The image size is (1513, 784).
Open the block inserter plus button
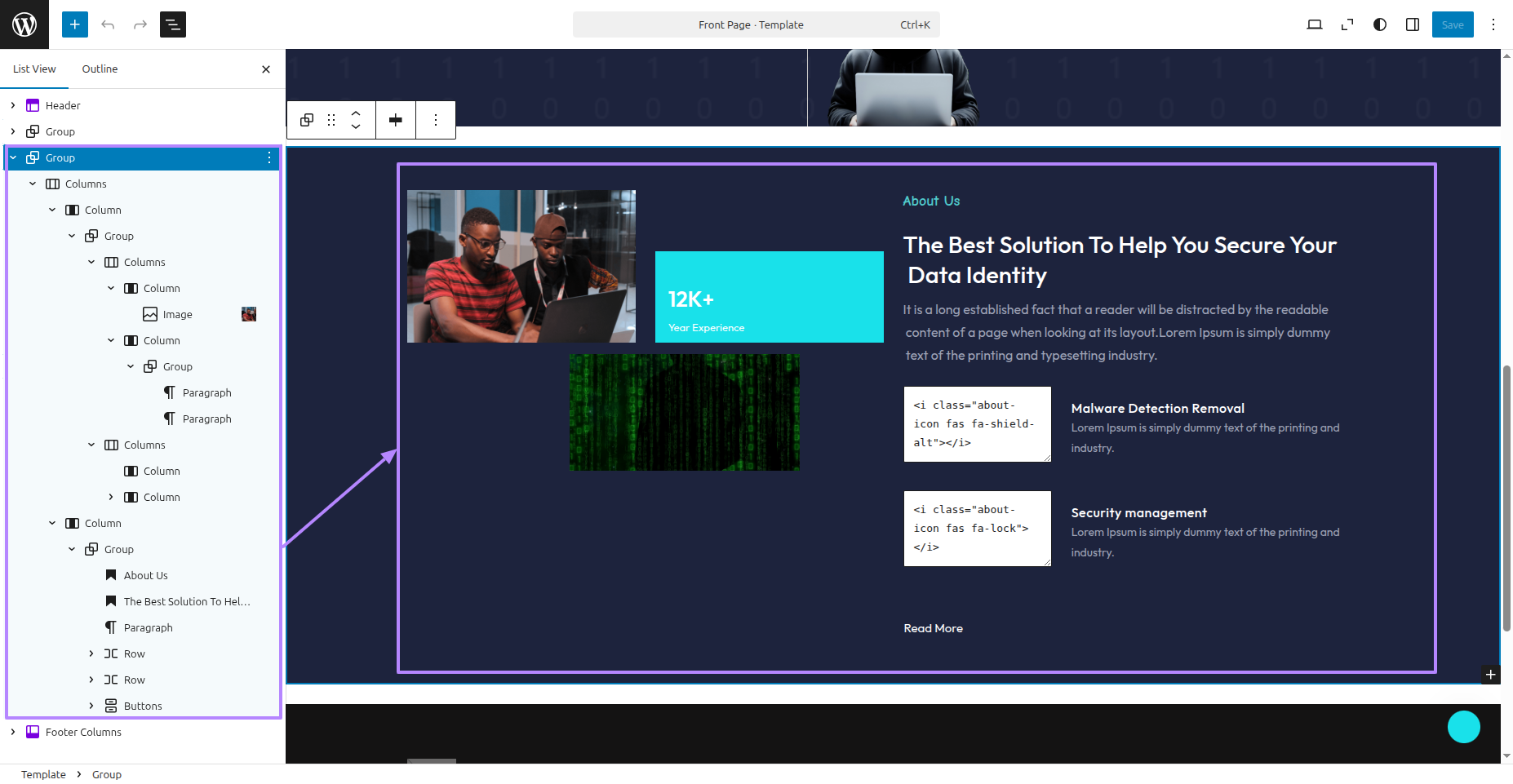pos(75,24)
